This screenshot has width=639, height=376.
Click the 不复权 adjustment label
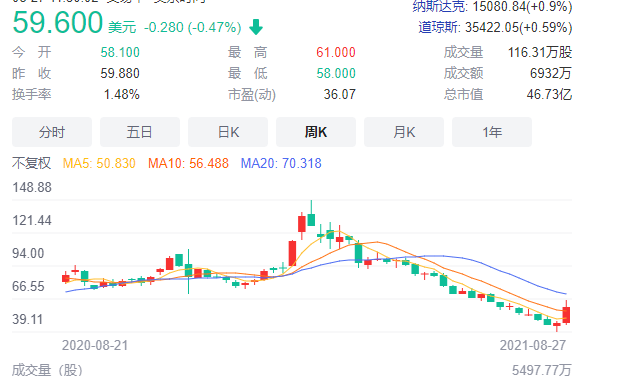(31, 163)
